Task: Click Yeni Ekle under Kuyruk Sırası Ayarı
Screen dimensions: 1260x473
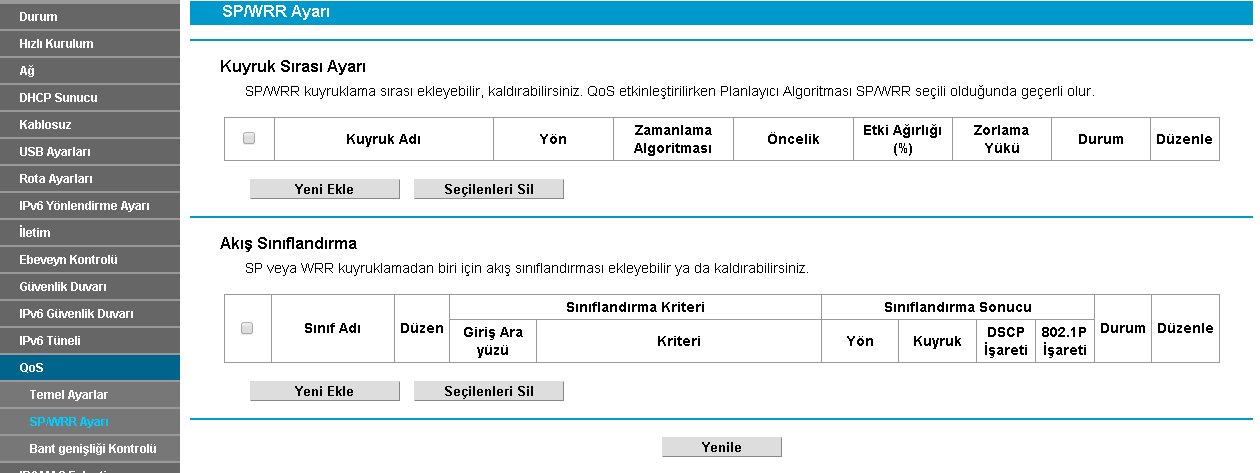Action: tap(324, 189)
